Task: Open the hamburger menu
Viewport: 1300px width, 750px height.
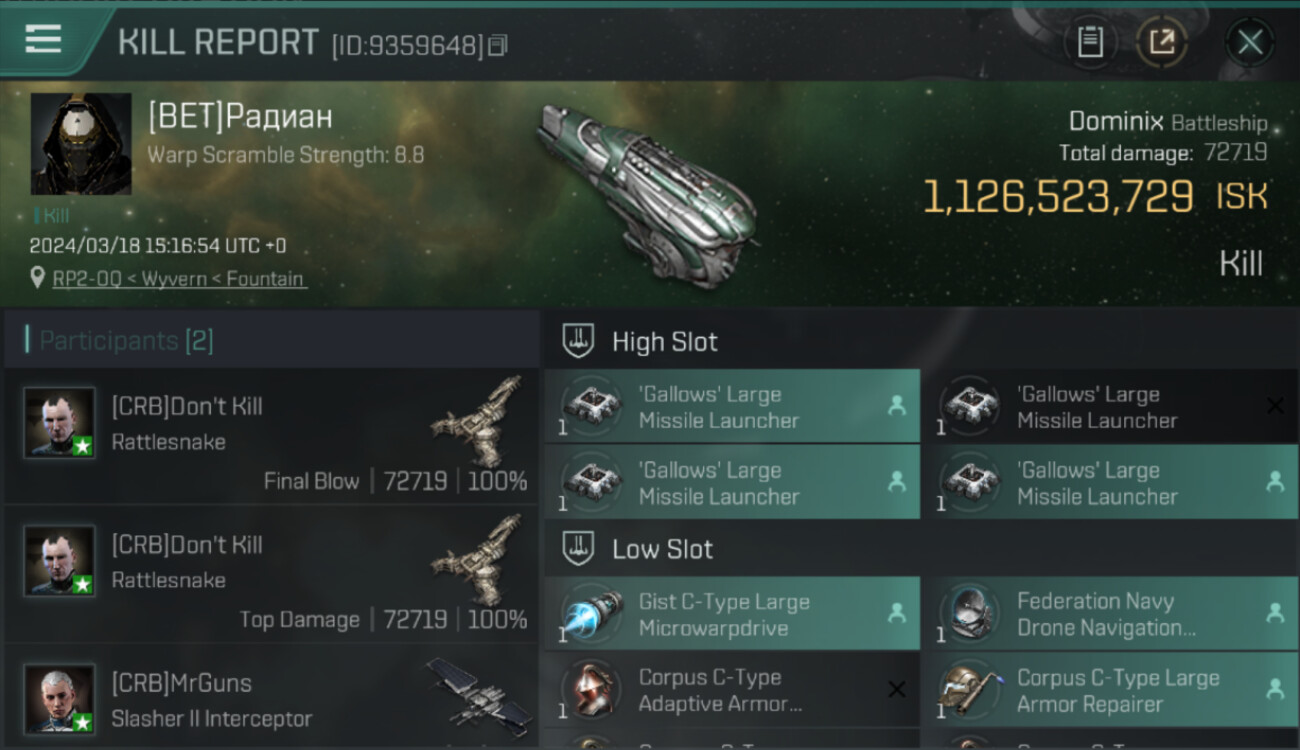Action: click(x=43, y=39)
